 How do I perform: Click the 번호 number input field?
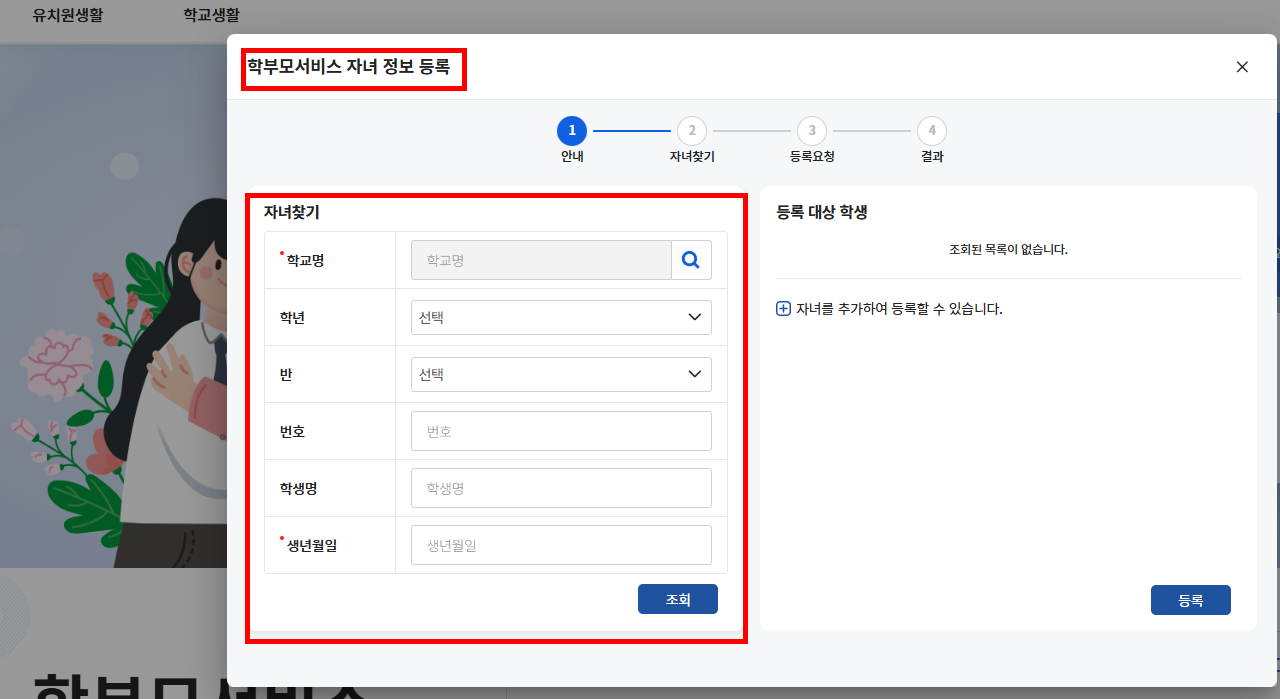(561, 431)
